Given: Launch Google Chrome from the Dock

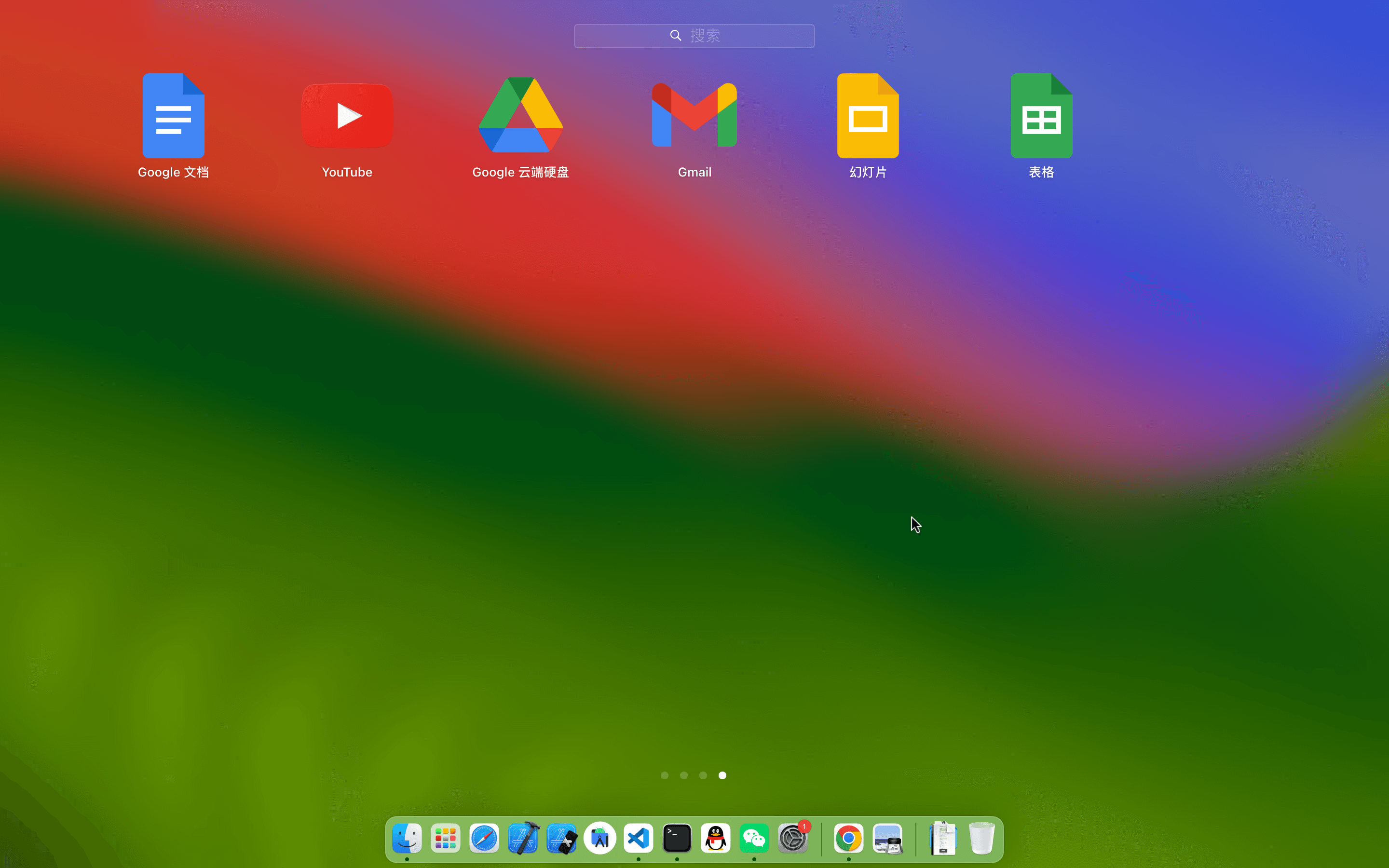Looking at the screenshot, I should point(849,839).
